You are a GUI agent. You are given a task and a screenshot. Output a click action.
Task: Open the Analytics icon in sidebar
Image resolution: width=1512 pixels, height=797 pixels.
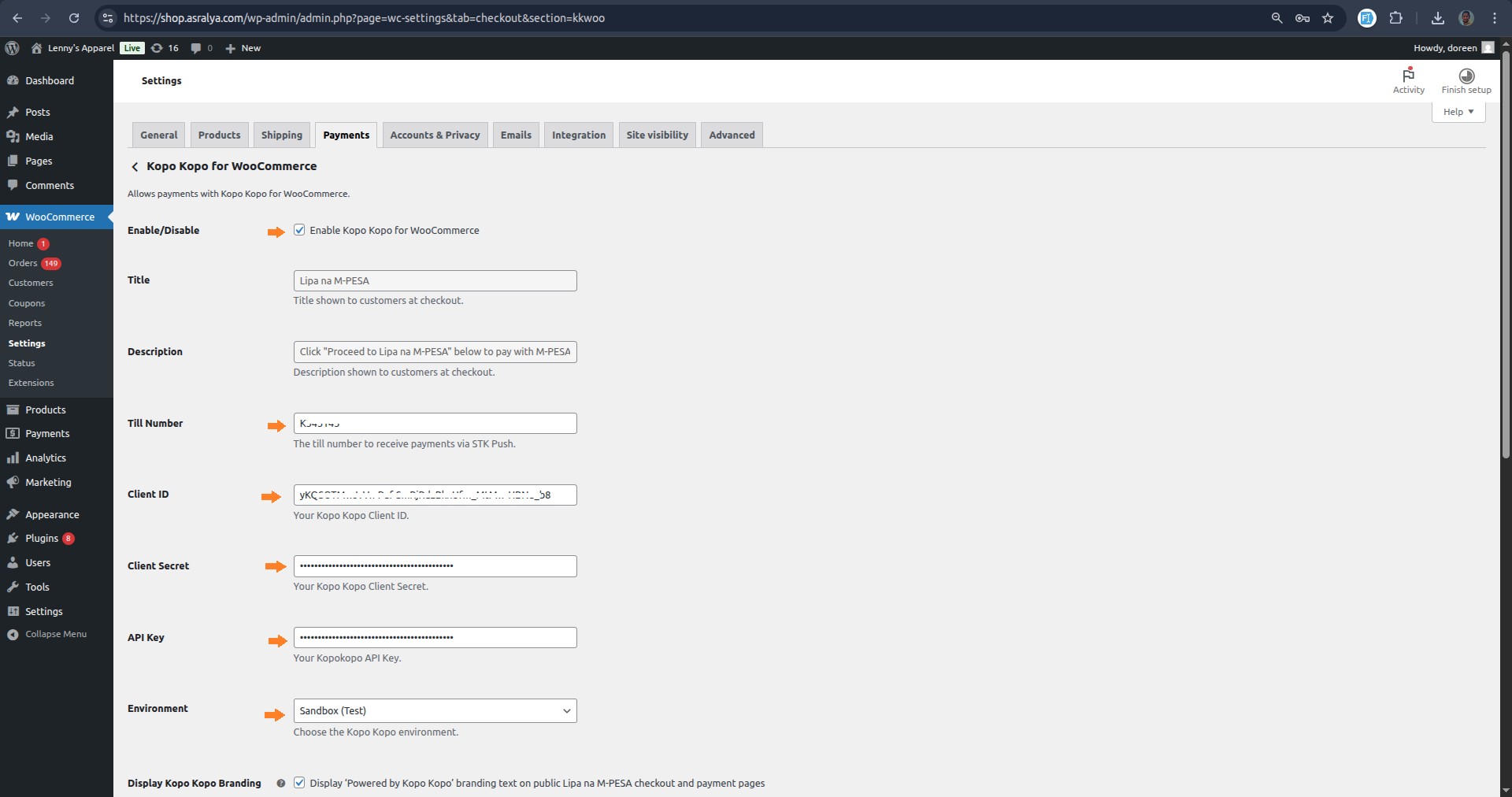[x=13, y=458]
